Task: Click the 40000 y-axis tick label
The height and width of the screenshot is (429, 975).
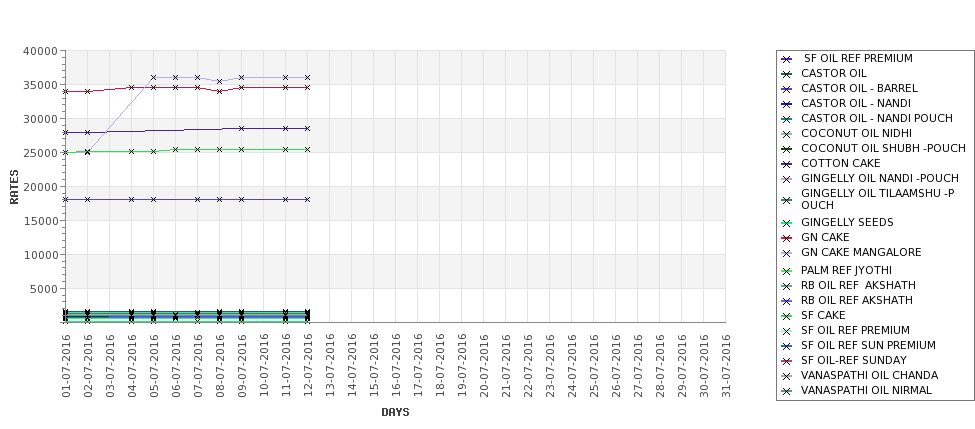Action: [x=40, y=51]
